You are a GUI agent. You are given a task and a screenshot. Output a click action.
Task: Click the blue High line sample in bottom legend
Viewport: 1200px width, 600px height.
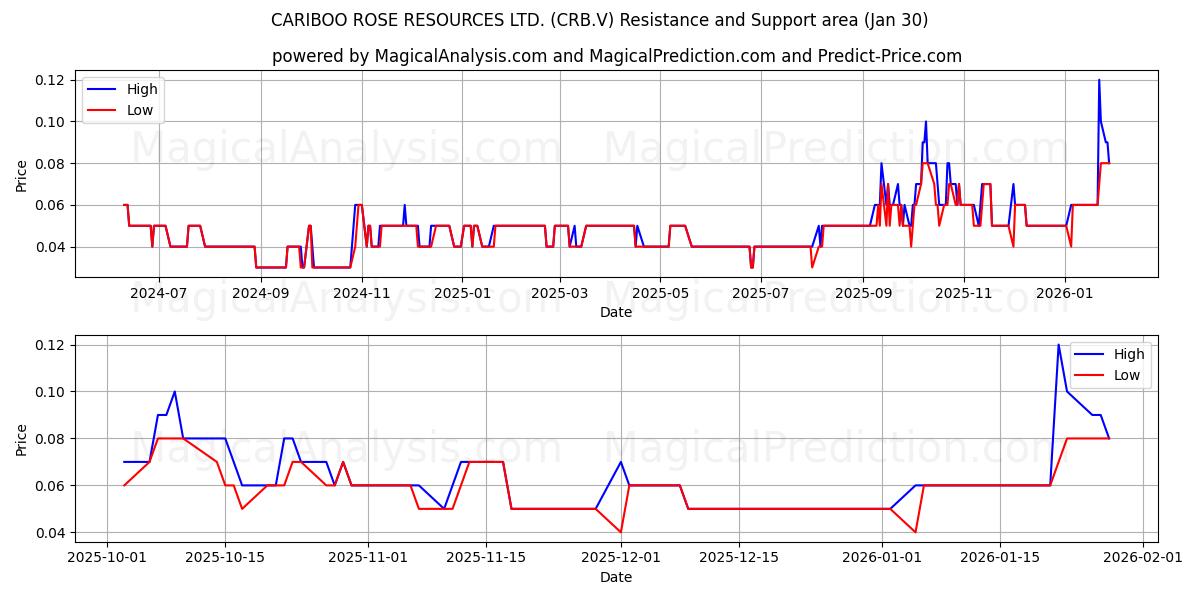pyautogui.click(x=1091, y=354)
